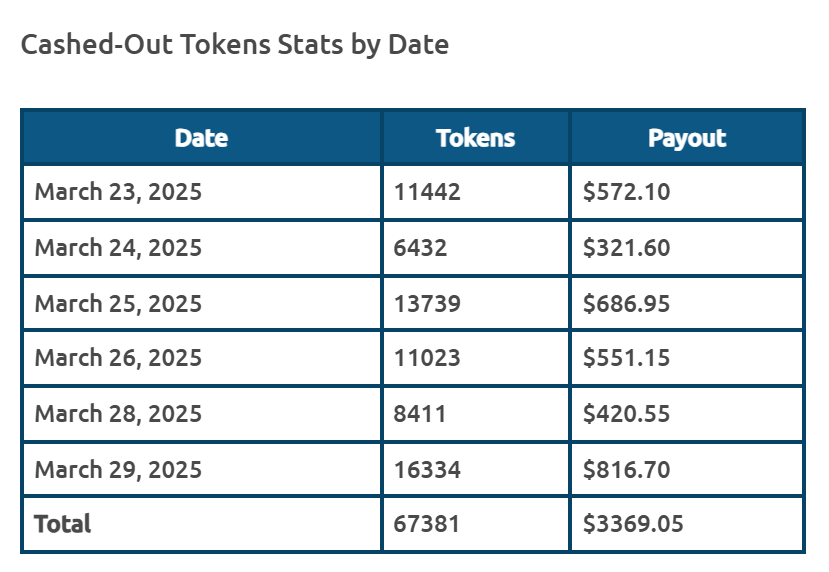Select the March 25, 2025 date cell

pos(201,304)
